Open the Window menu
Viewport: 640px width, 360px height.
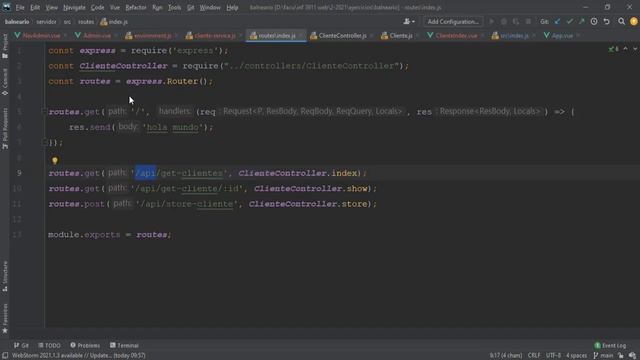pyautogui.click(x=210, y=7)
